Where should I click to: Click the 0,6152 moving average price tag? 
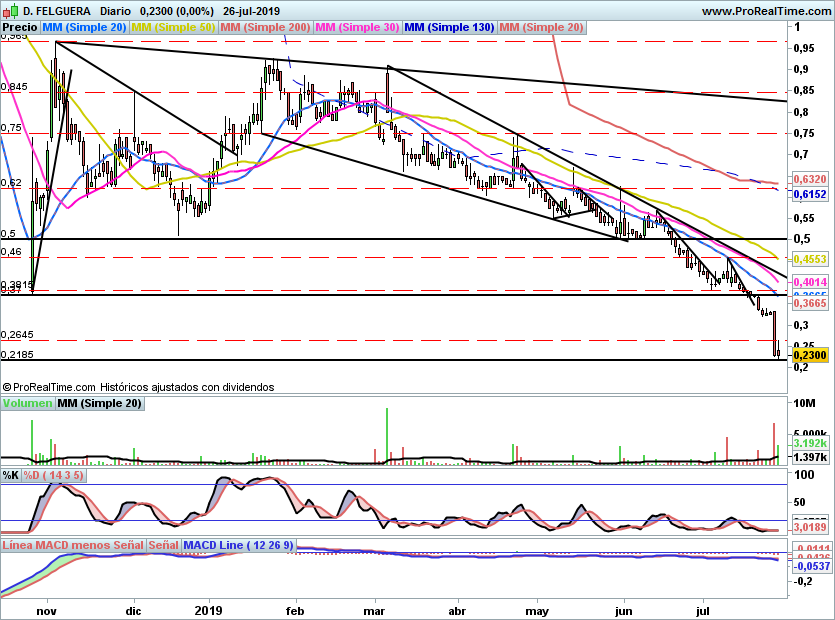point(810,194)
